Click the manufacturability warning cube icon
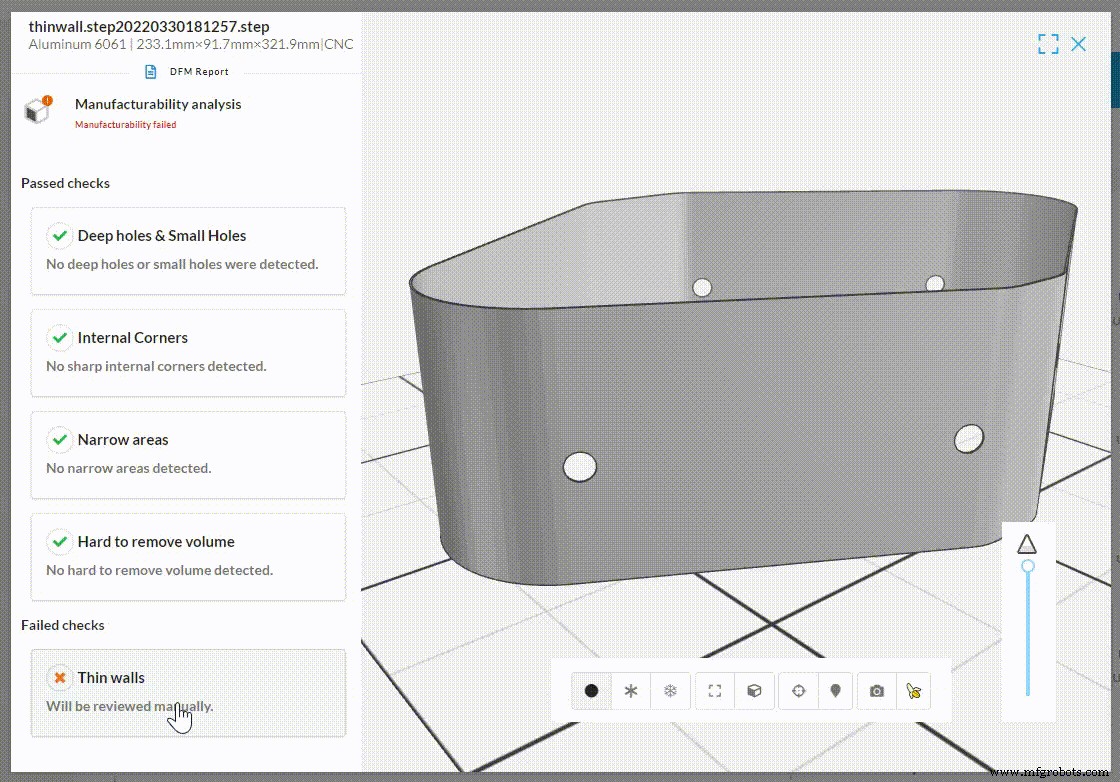 [x=37, y=111]
